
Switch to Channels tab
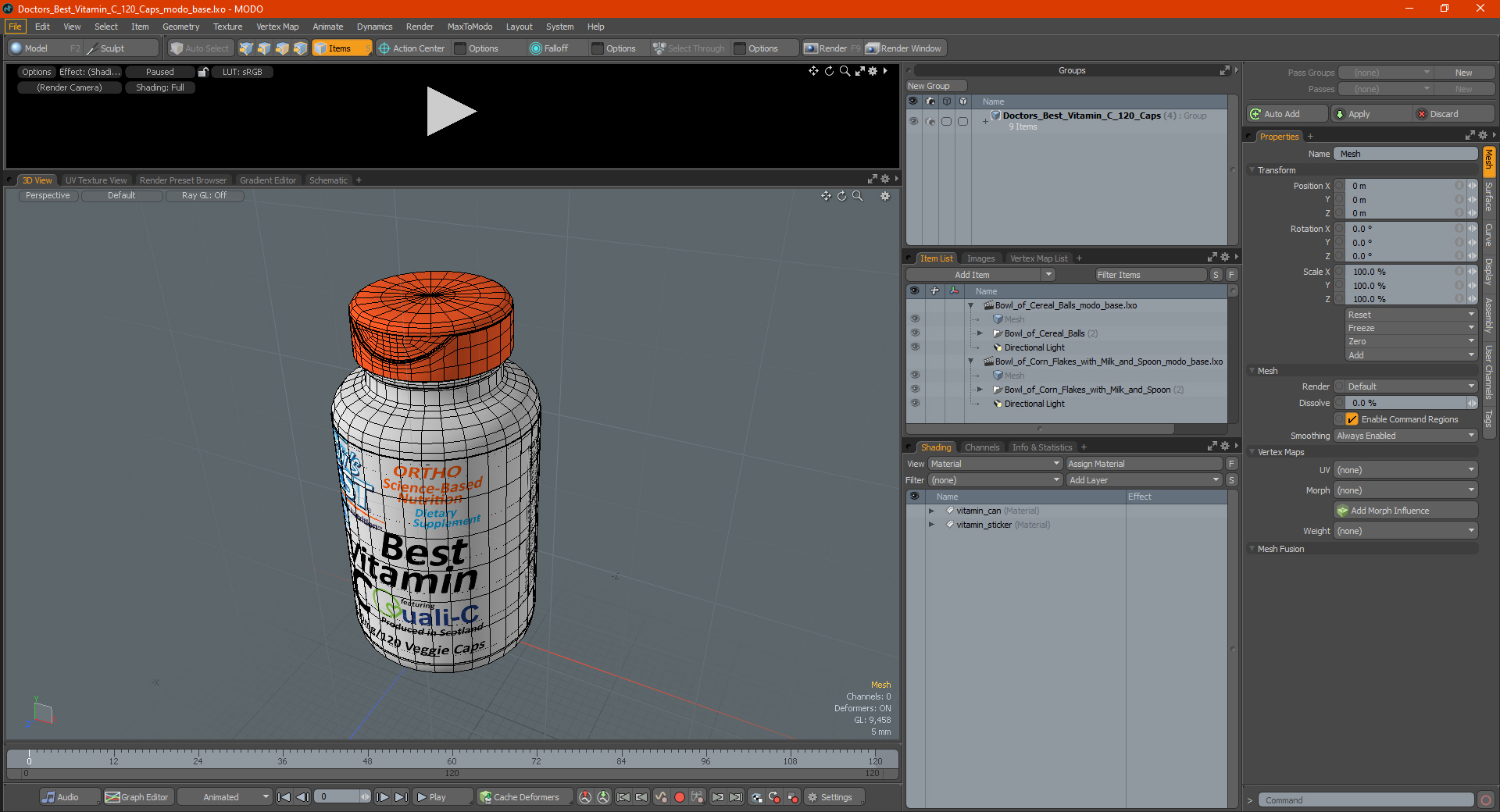[982, 447]
